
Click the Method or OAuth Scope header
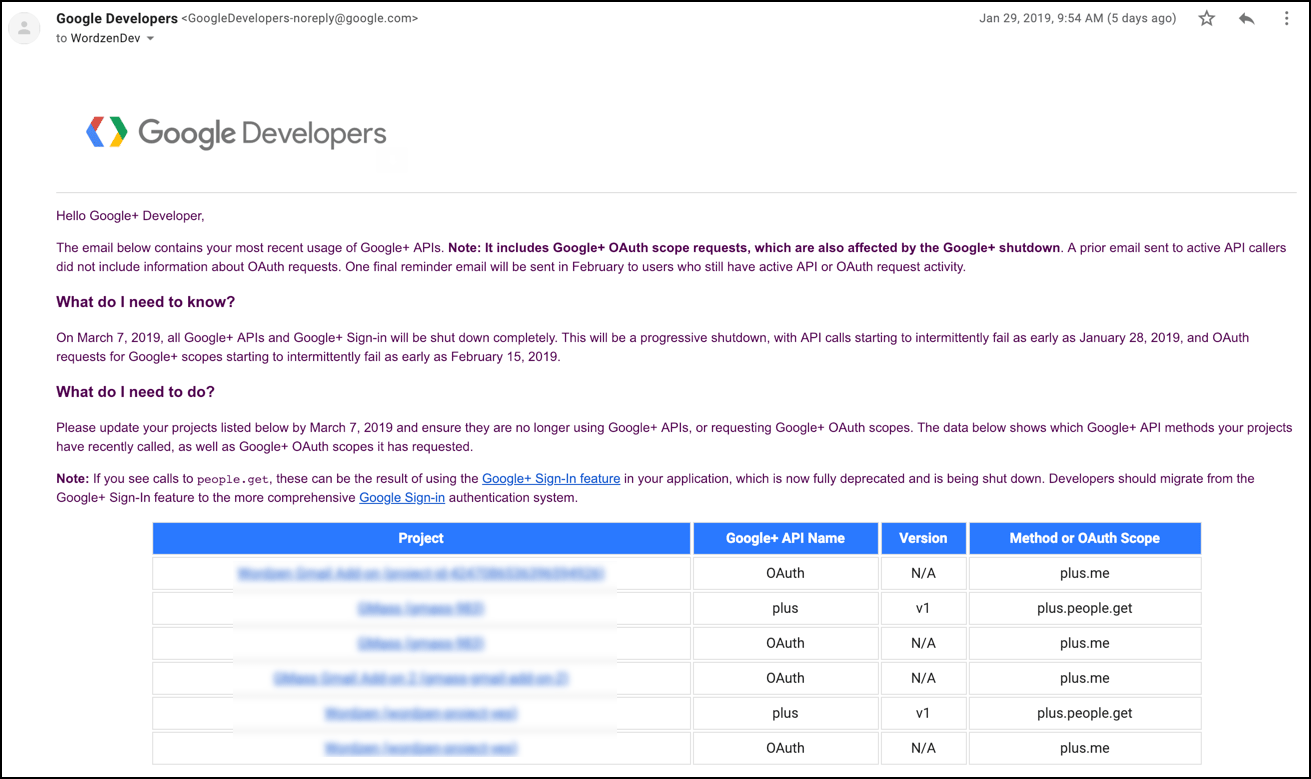tap(1084, 538)
